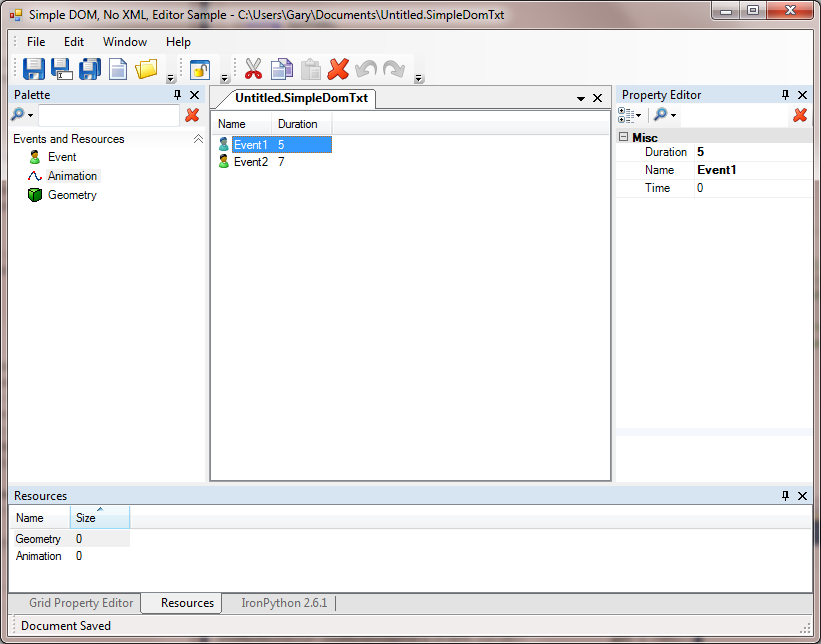This screenshot has height=644, width=821.
Task: Open the Property Editor search options dropdown
Action: coord(665,114)
